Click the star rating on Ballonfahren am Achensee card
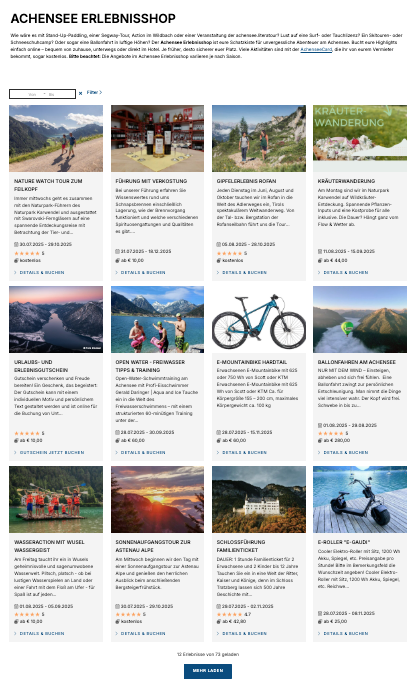This screenshot has height=690, width=417. 330,433
